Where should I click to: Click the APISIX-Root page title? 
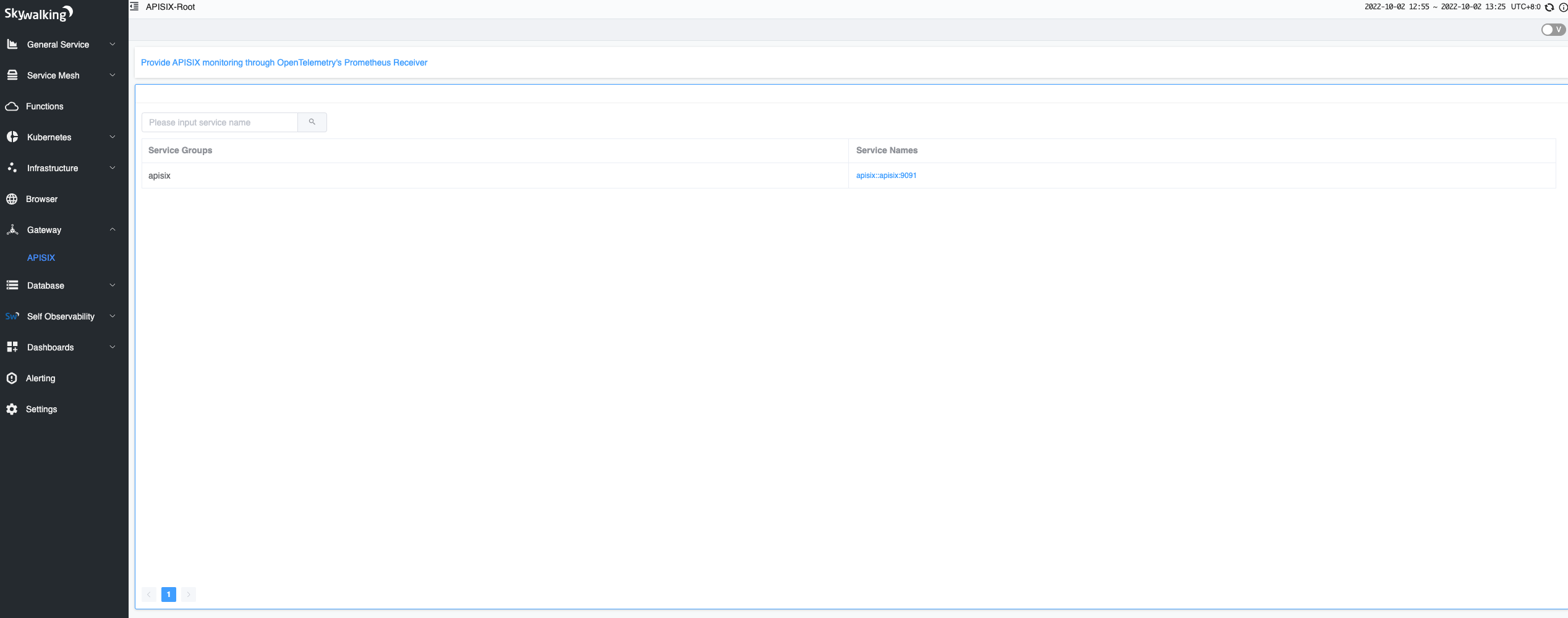170,7
